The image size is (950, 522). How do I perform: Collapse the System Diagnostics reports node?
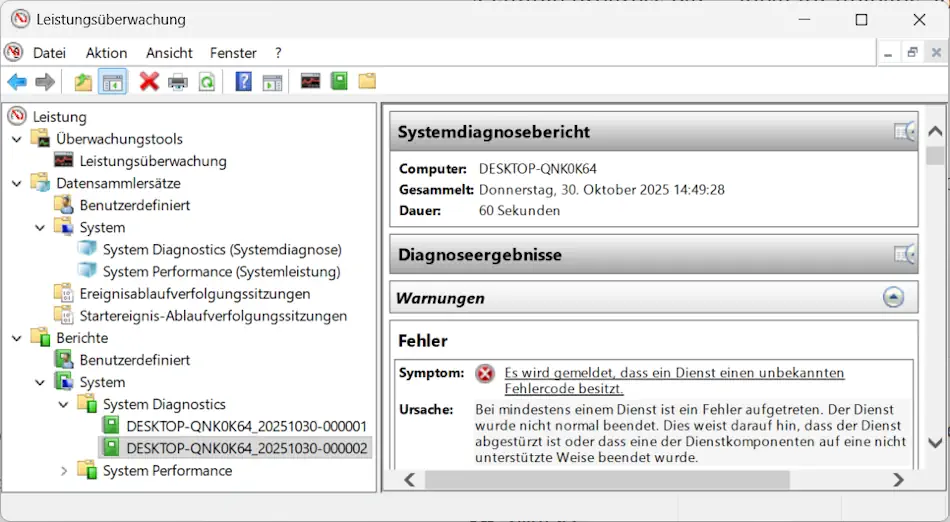click(63, 405)
